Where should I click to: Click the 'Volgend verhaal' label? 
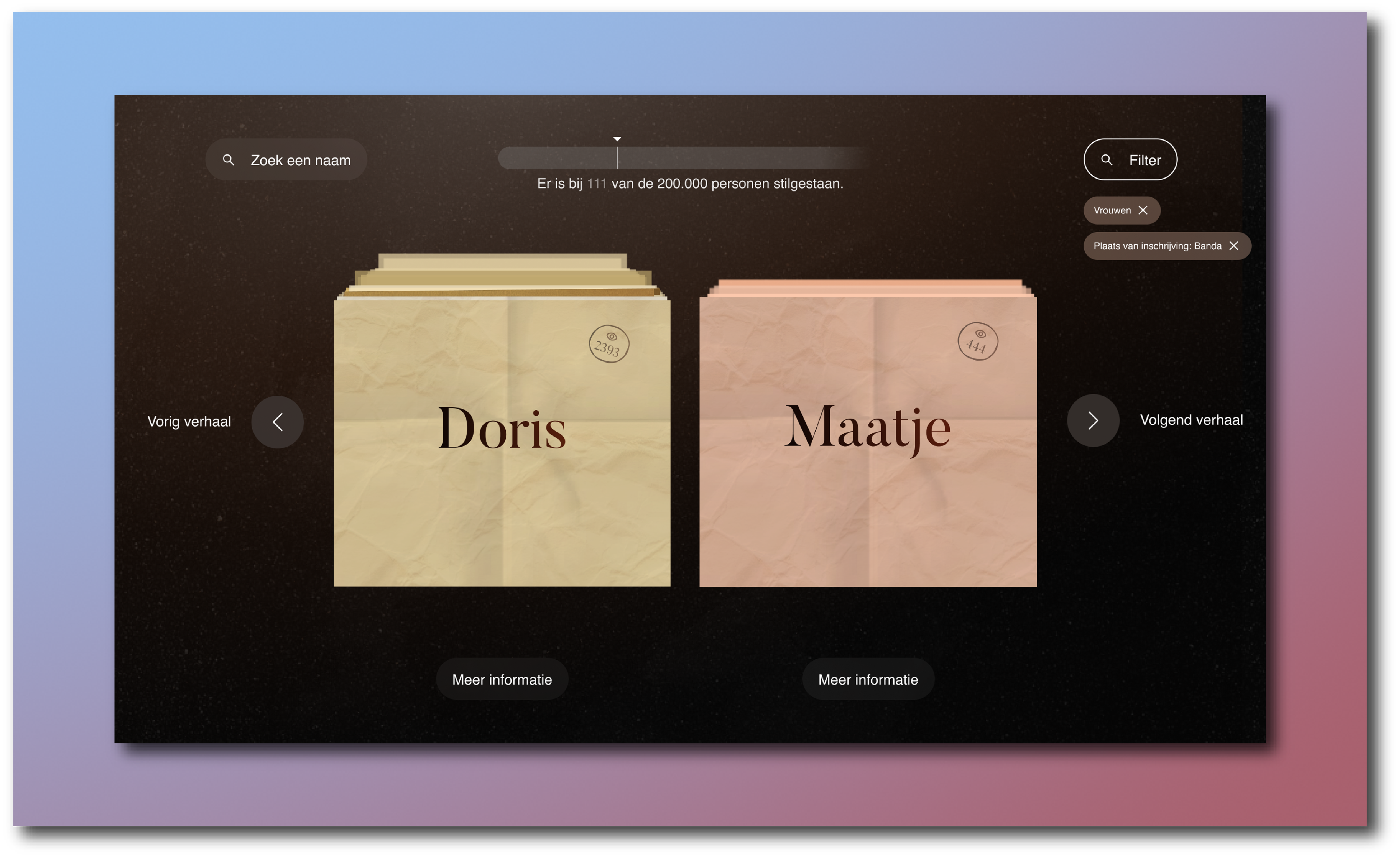point(1191,420)
